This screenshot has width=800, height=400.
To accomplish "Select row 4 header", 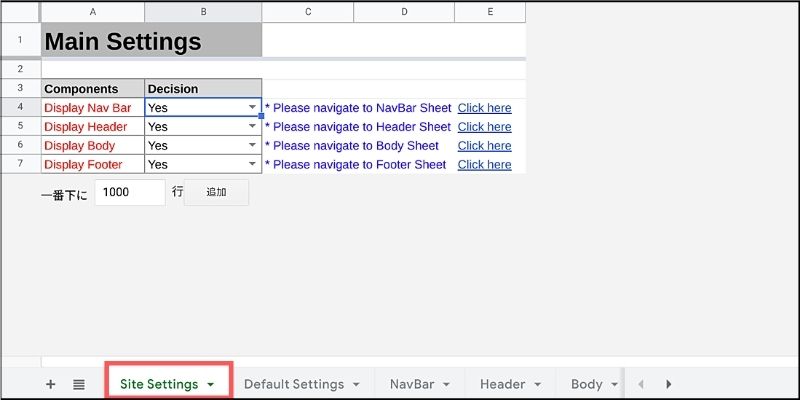I will click(20, 108).
